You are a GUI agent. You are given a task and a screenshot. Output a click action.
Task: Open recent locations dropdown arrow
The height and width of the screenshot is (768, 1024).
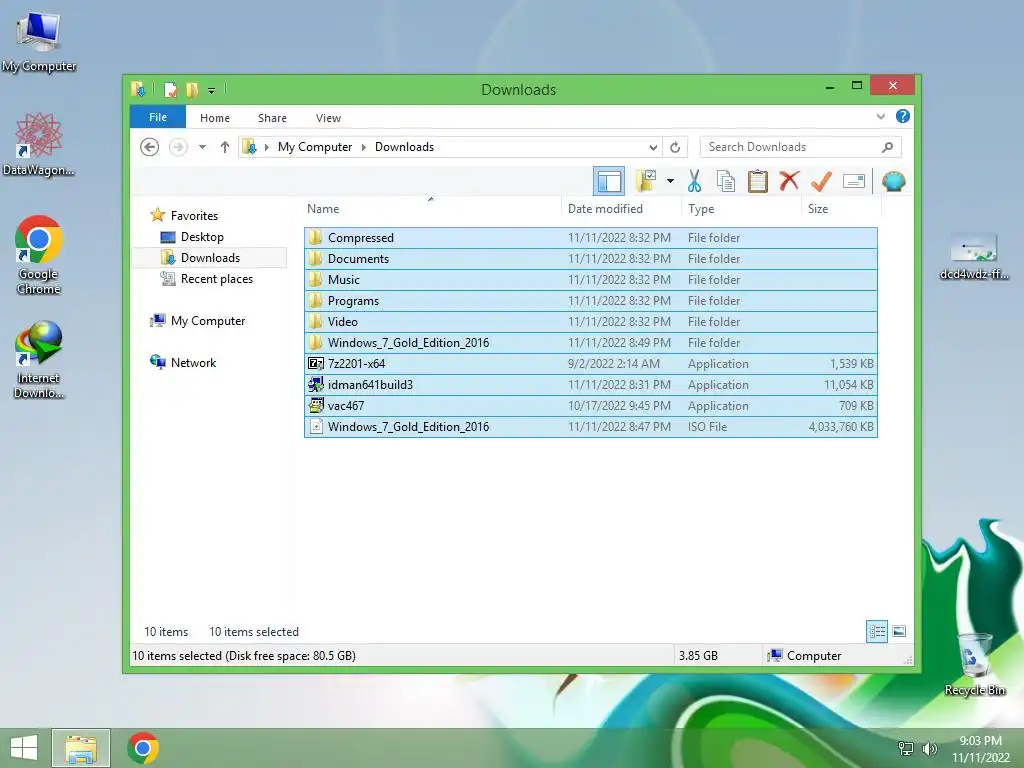click(x=202, y=147)
